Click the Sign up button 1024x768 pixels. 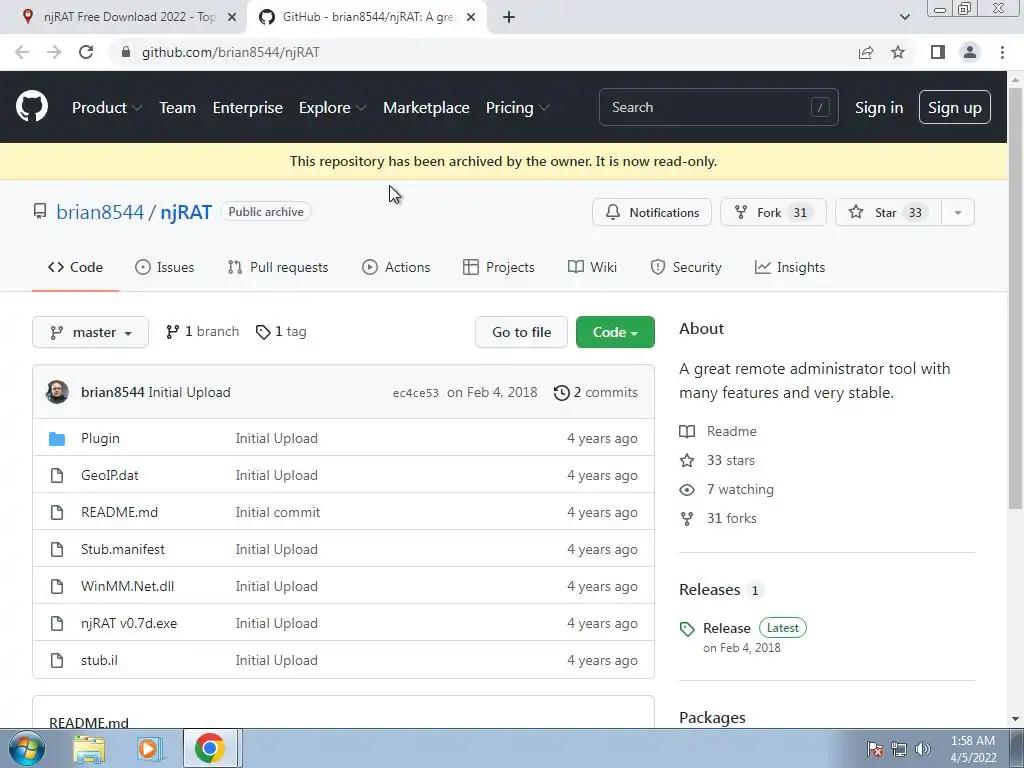[955, 107]
